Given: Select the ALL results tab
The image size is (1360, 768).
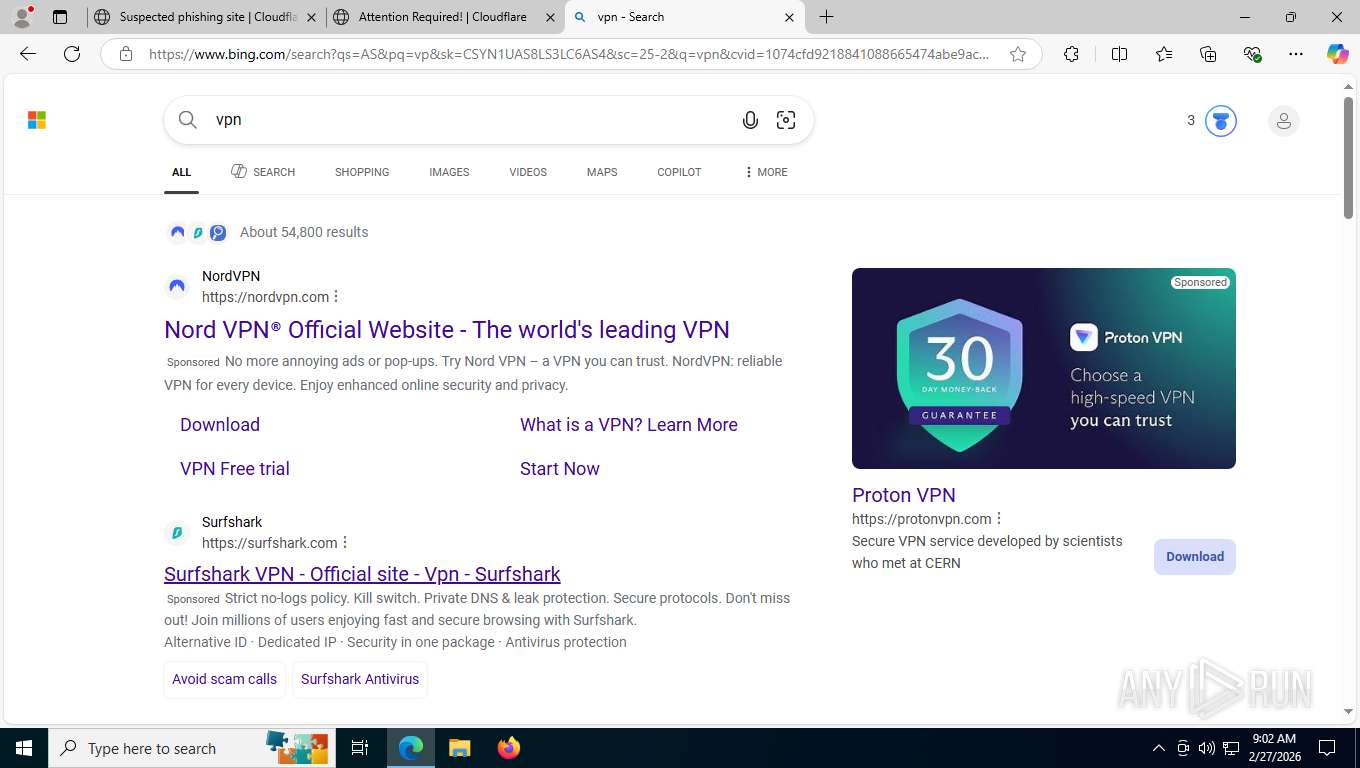Looking at the screenshot, I should pos(181,172).
